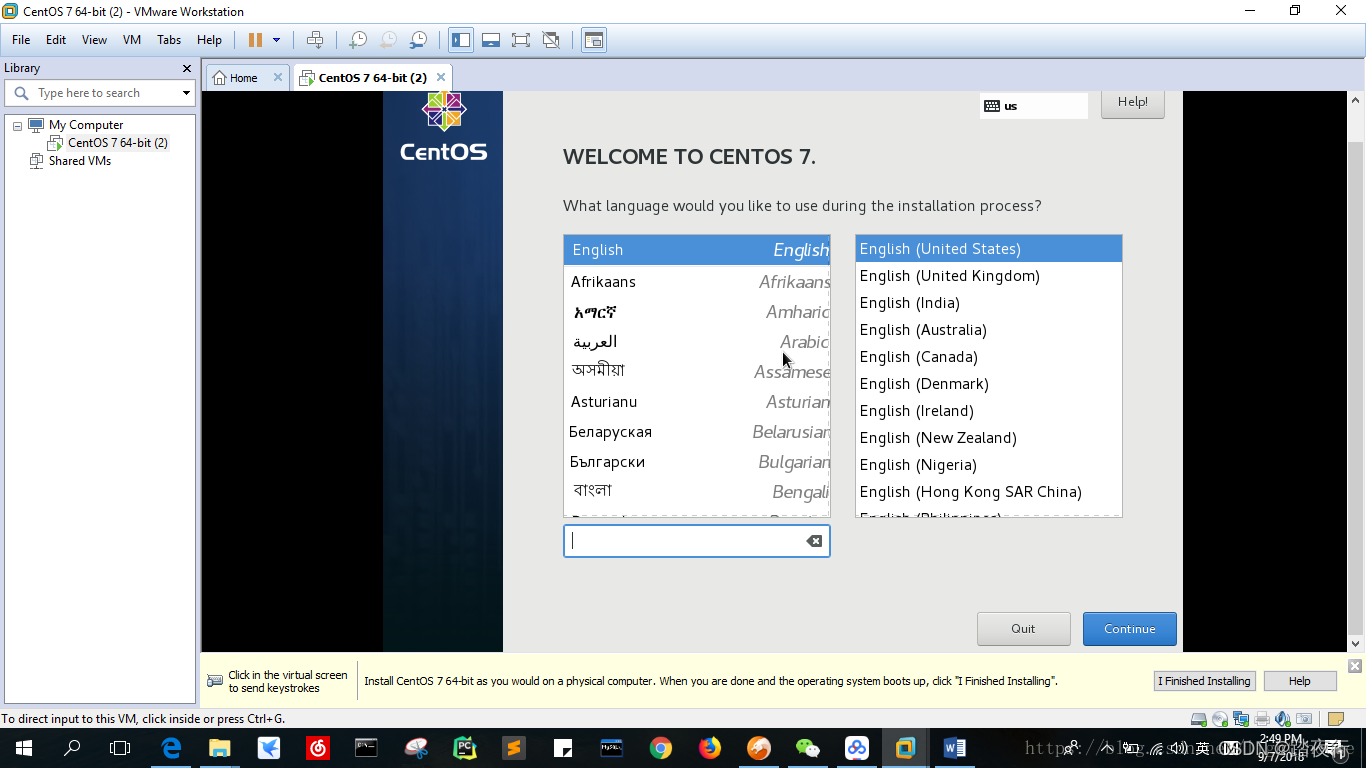
Task: Click I Finished Installing button
Action: pyautogui.click(x=1204, y=681)
